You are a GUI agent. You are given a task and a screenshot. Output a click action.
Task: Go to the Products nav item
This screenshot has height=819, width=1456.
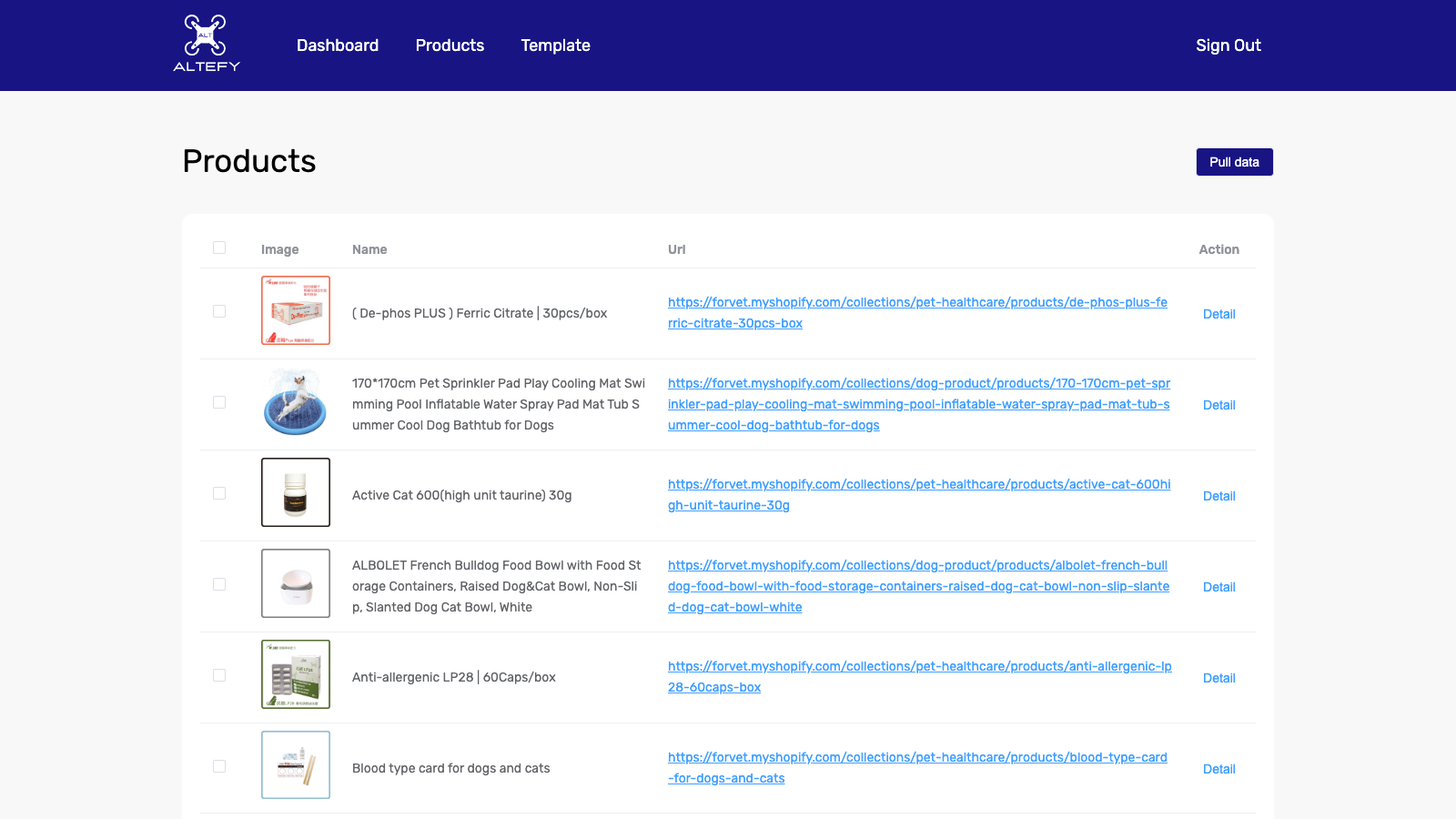pos(450,45)
